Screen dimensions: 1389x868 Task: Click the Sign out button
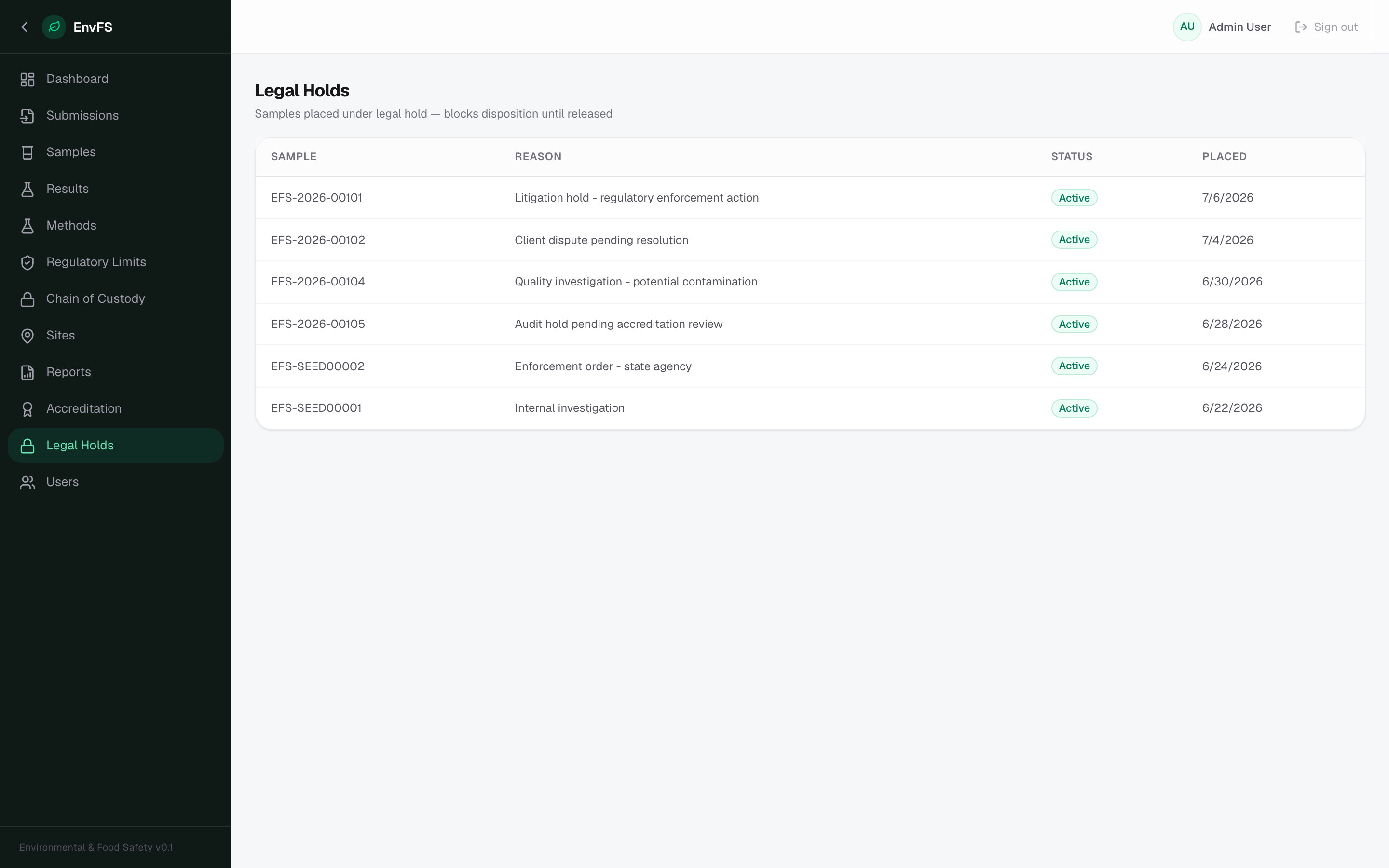click(x=1326, y=27)
